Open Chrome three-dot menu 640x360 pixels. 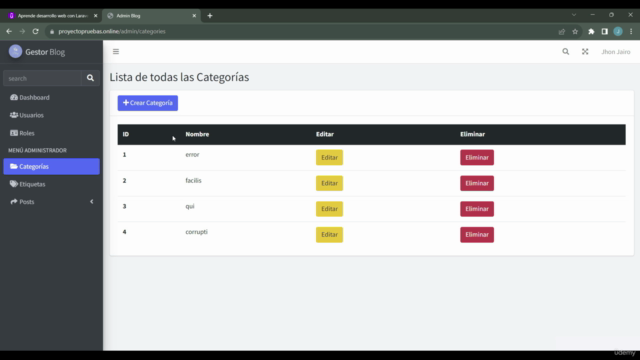[631, 31]
